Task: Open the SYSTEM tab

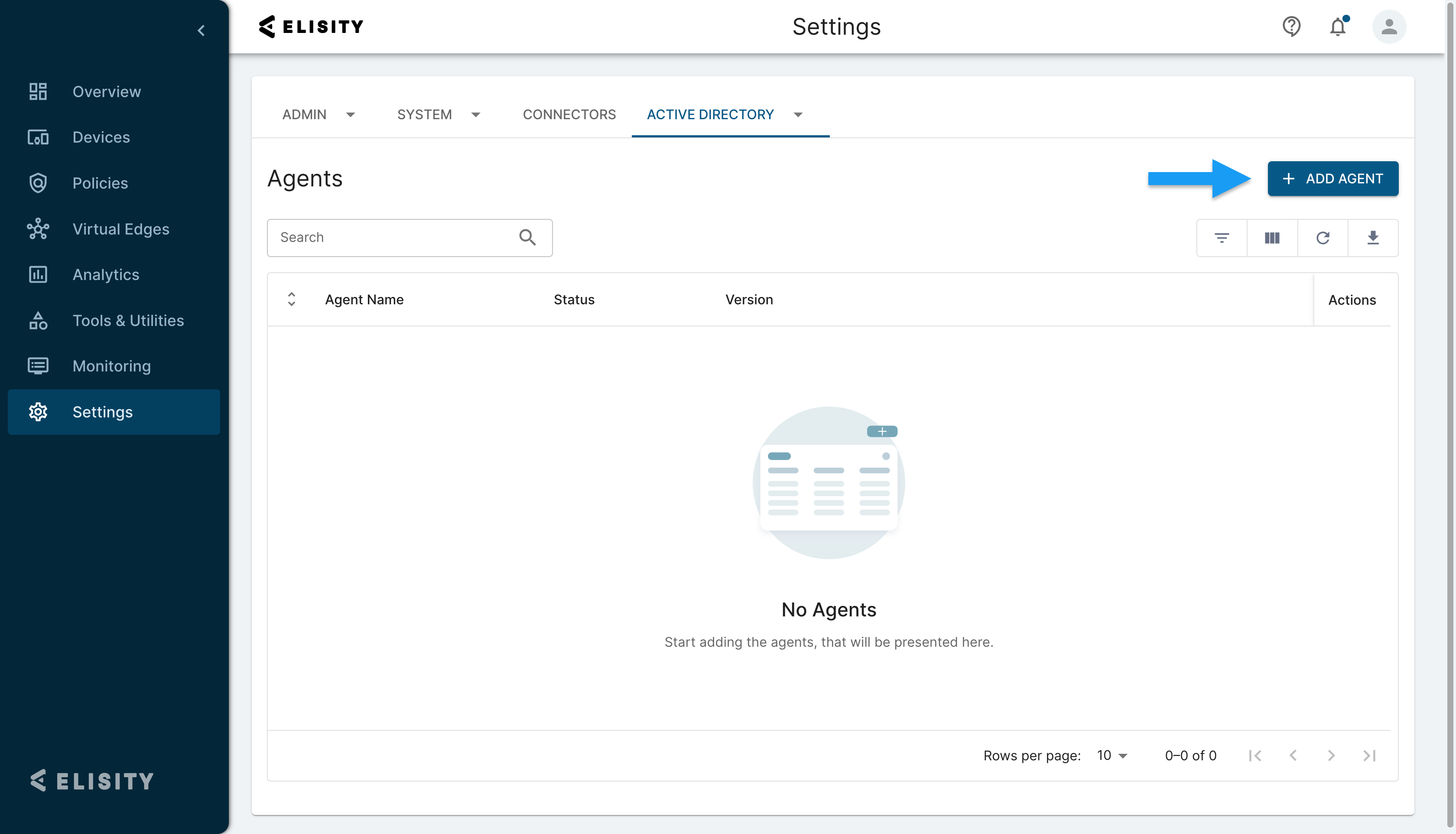Action: (x=424, y=114)
